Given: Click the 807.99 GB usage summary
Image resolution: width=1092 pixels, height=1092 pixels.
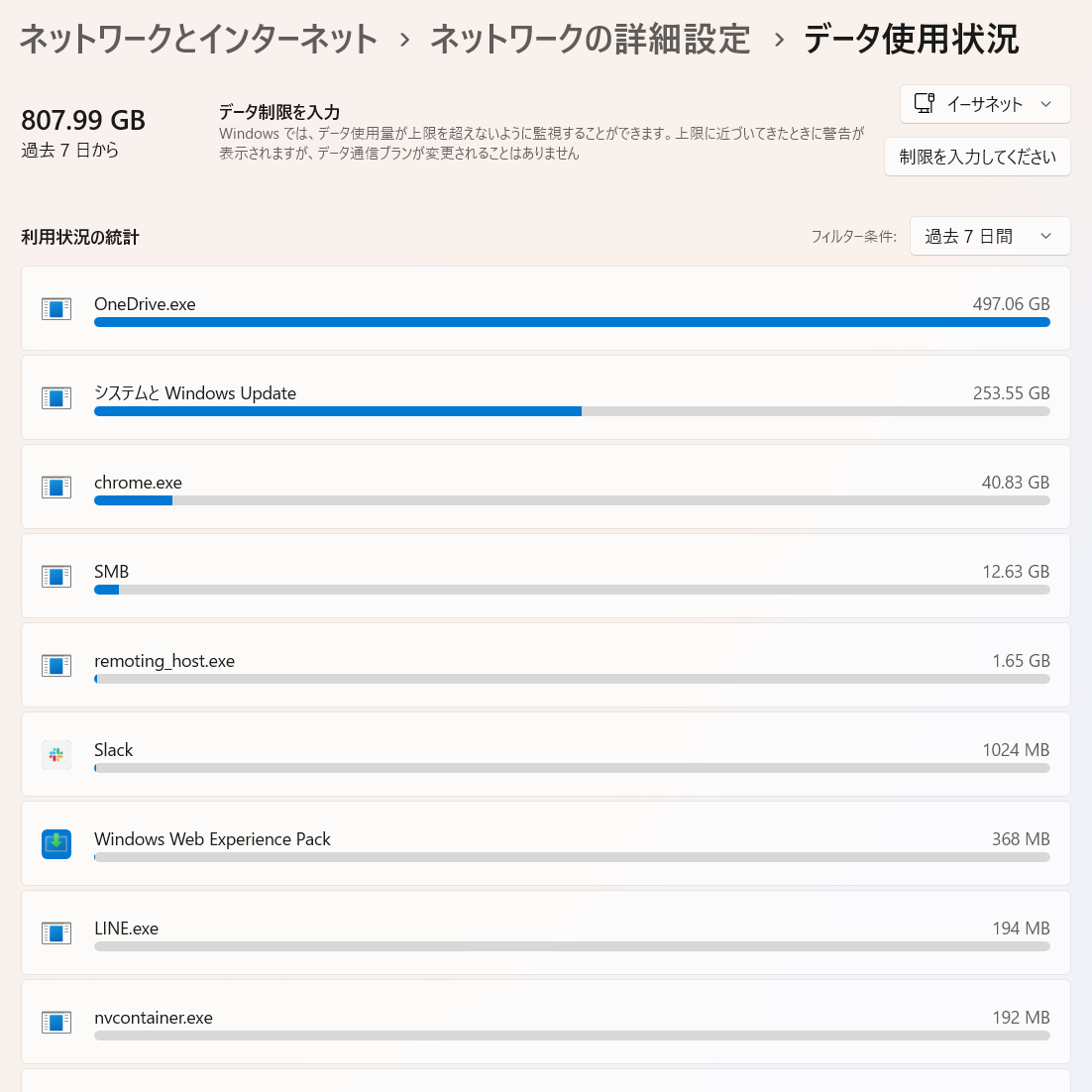Looking at the screenshot, I should point(82,119).
